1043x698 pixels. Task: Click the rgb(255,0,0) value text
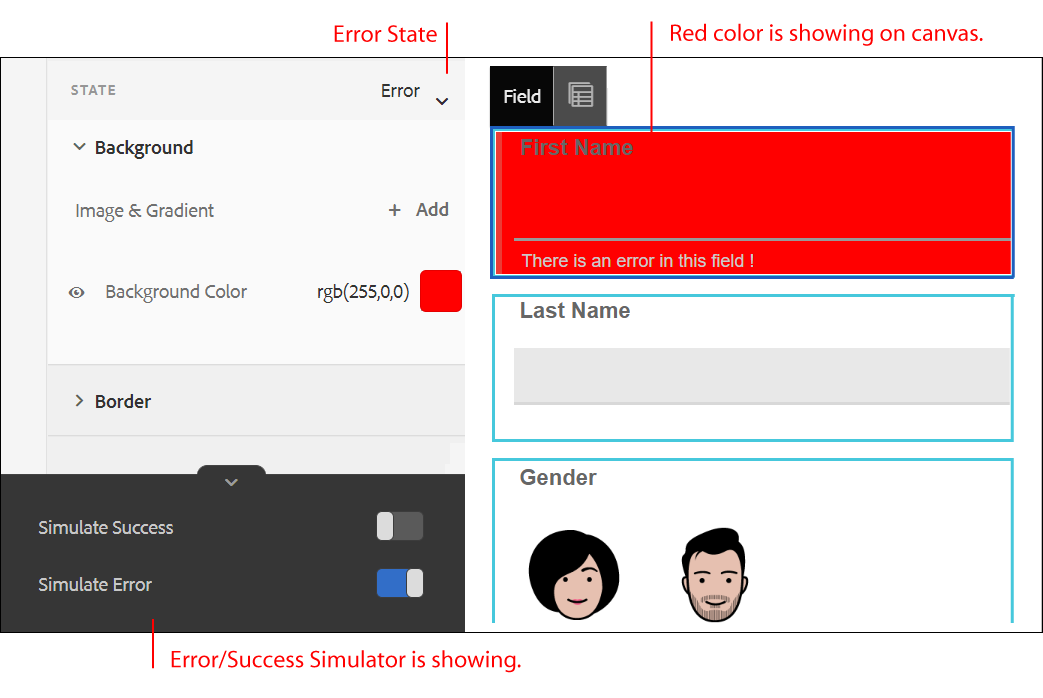click(363, 292)
